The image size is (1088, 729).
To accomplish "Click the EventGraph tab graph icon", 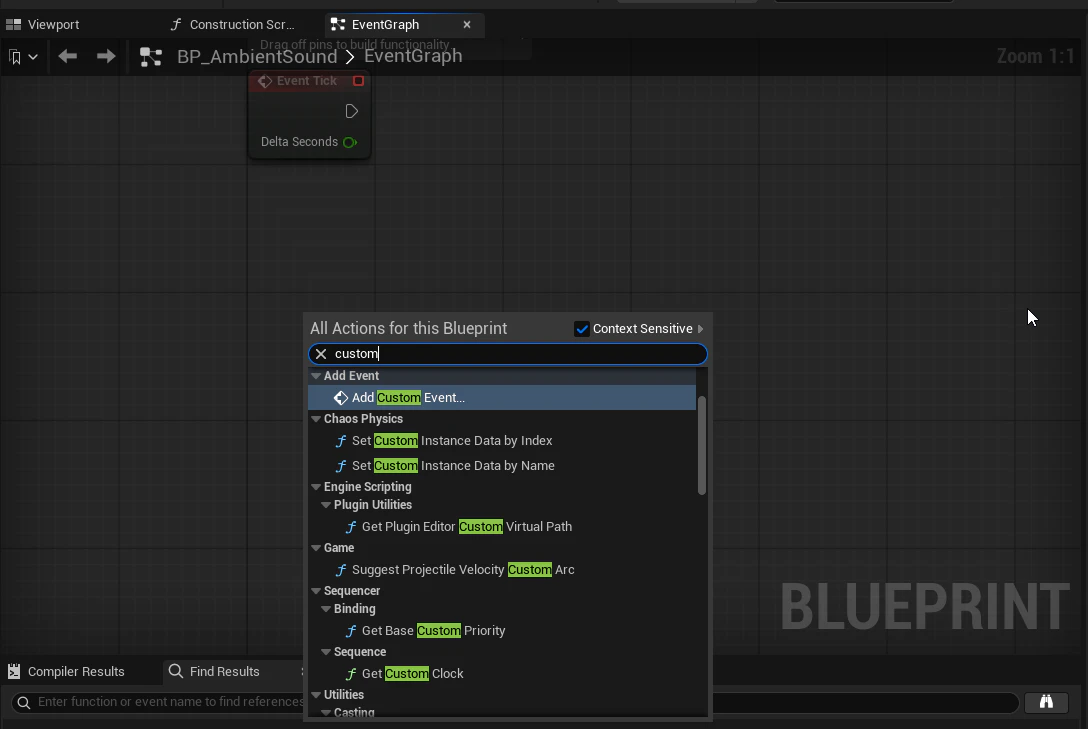I will pos(338,24).
